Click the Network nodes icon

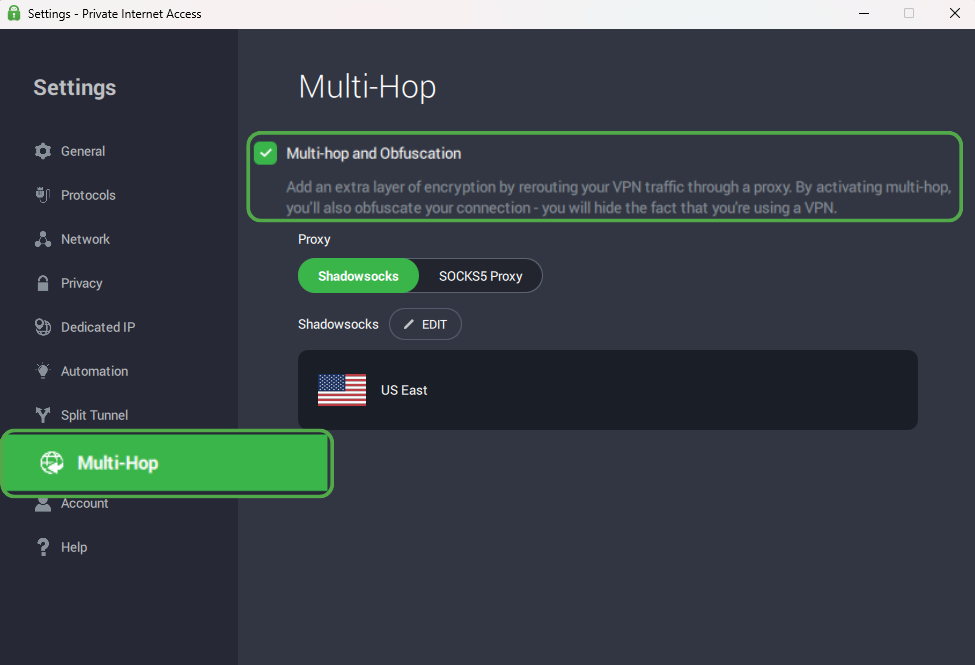pos(43,239)
